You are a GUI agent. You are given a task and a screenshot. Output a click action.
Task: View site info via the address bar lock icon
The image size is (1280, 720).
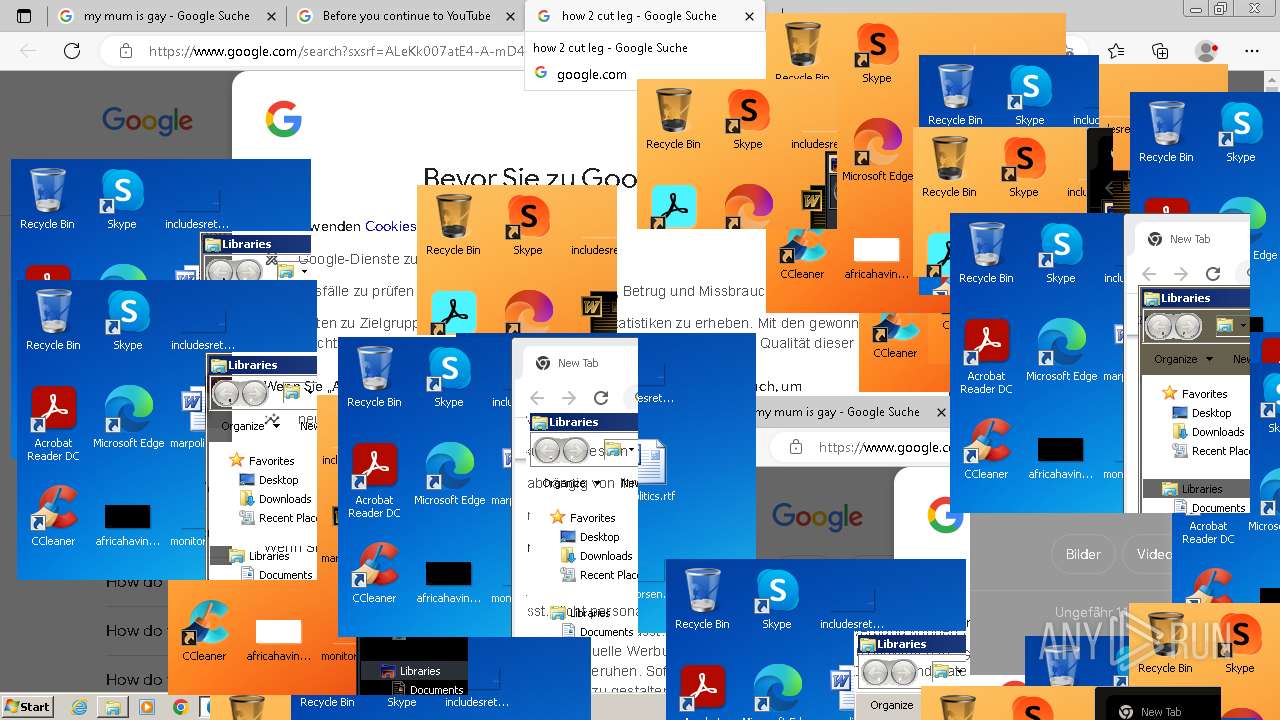[125, 51]
